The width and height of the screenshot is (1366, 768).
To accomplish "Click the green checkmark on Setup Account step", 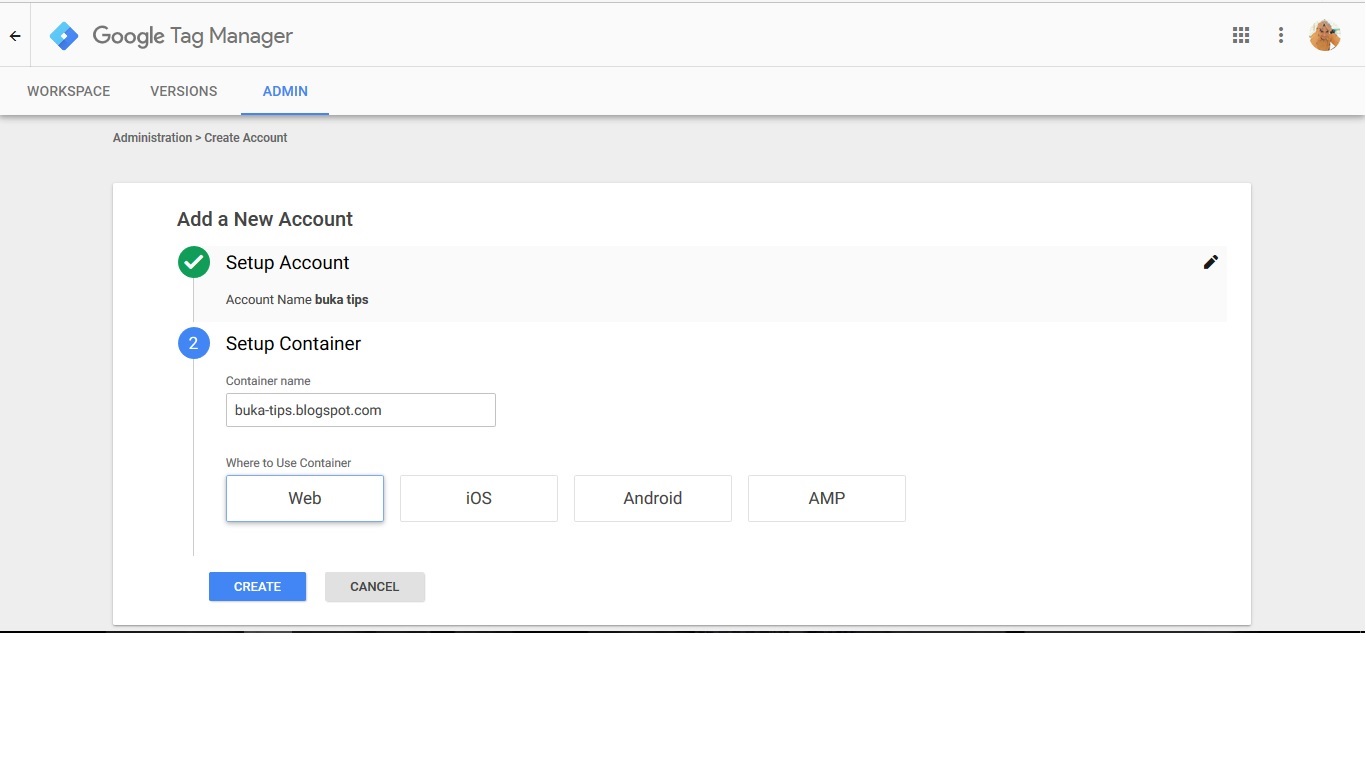I will click(x=193, y=262).
